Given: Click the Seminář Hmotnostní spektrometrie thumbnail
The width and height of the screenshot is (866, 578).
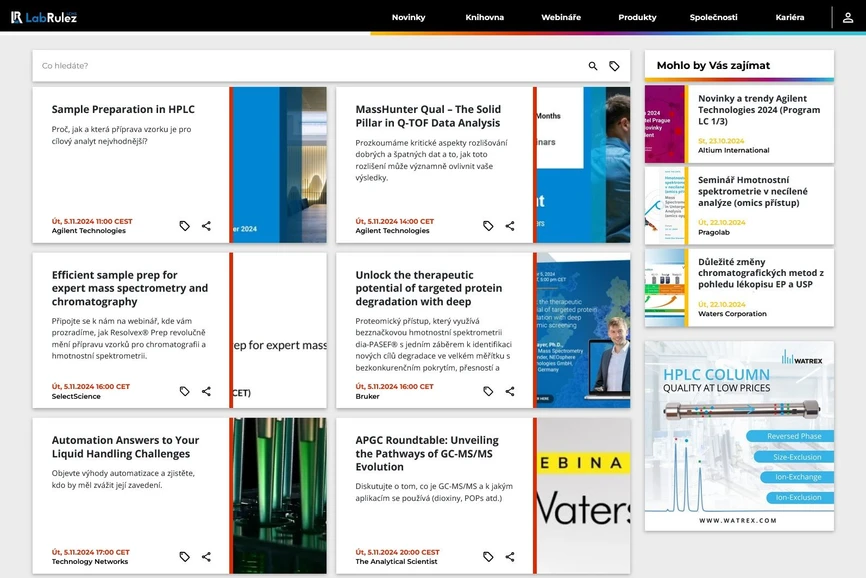Looking at the screenshot, I should 665,205.
